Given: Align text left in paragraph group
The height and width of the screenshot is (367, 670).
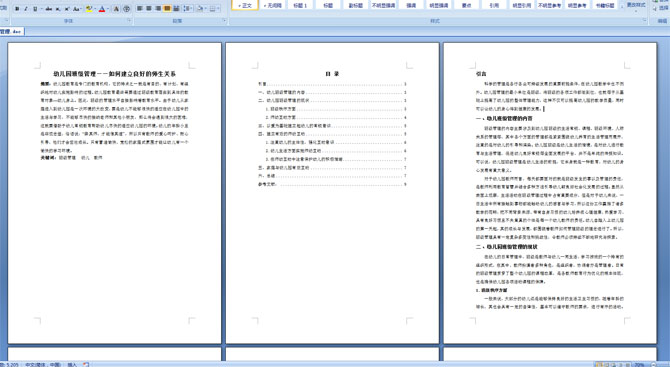Looking at the screenshot, I should tap(140, 8).
